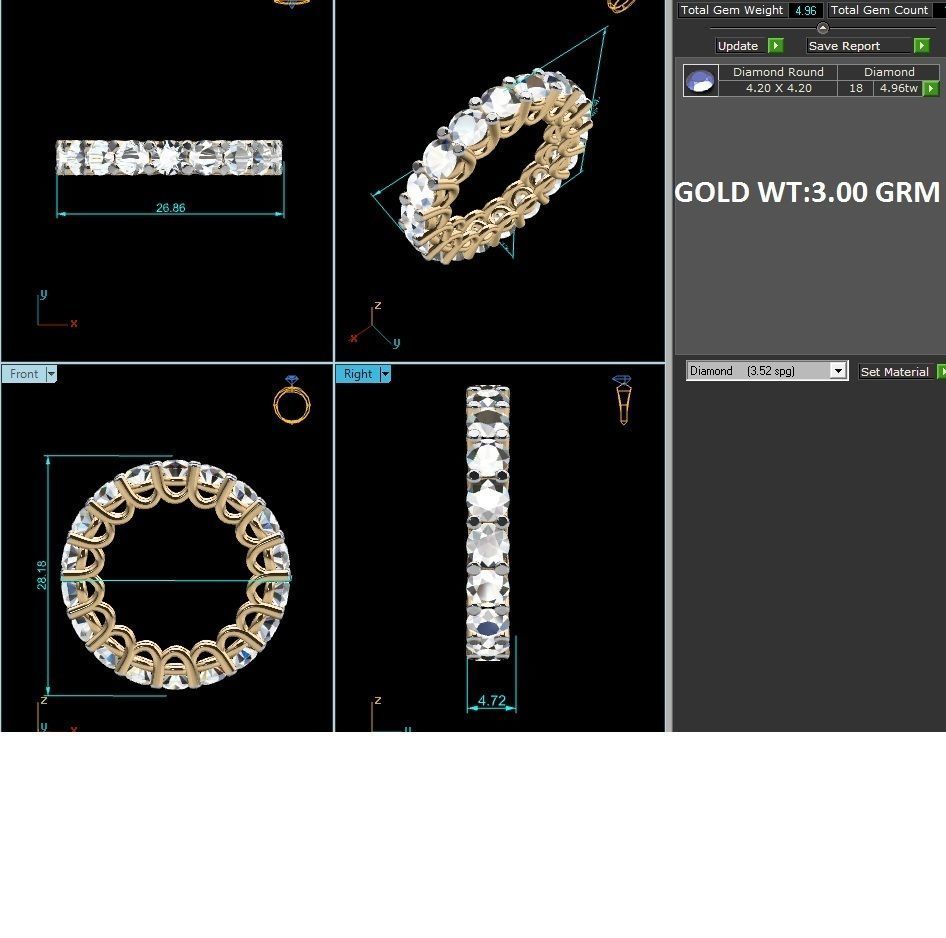Click the 4.72 width dimension label
946x938 pixels.
click(x=492, y=700)
